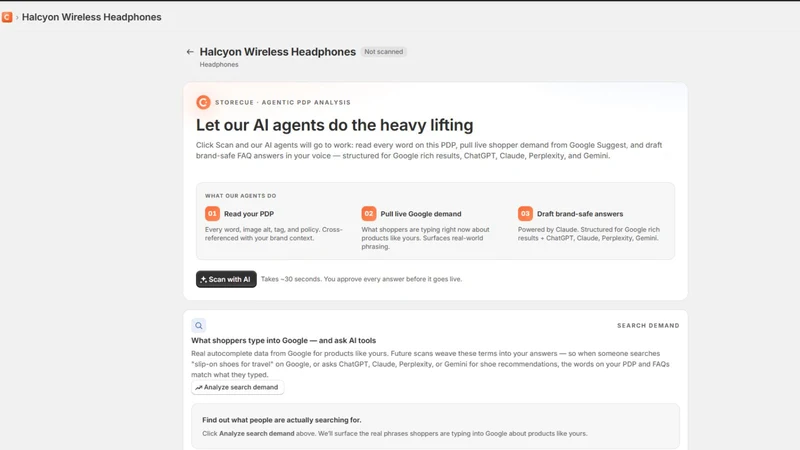
Task: Click the page heading Halcyon Wireless Headphones
Action: 278,52
